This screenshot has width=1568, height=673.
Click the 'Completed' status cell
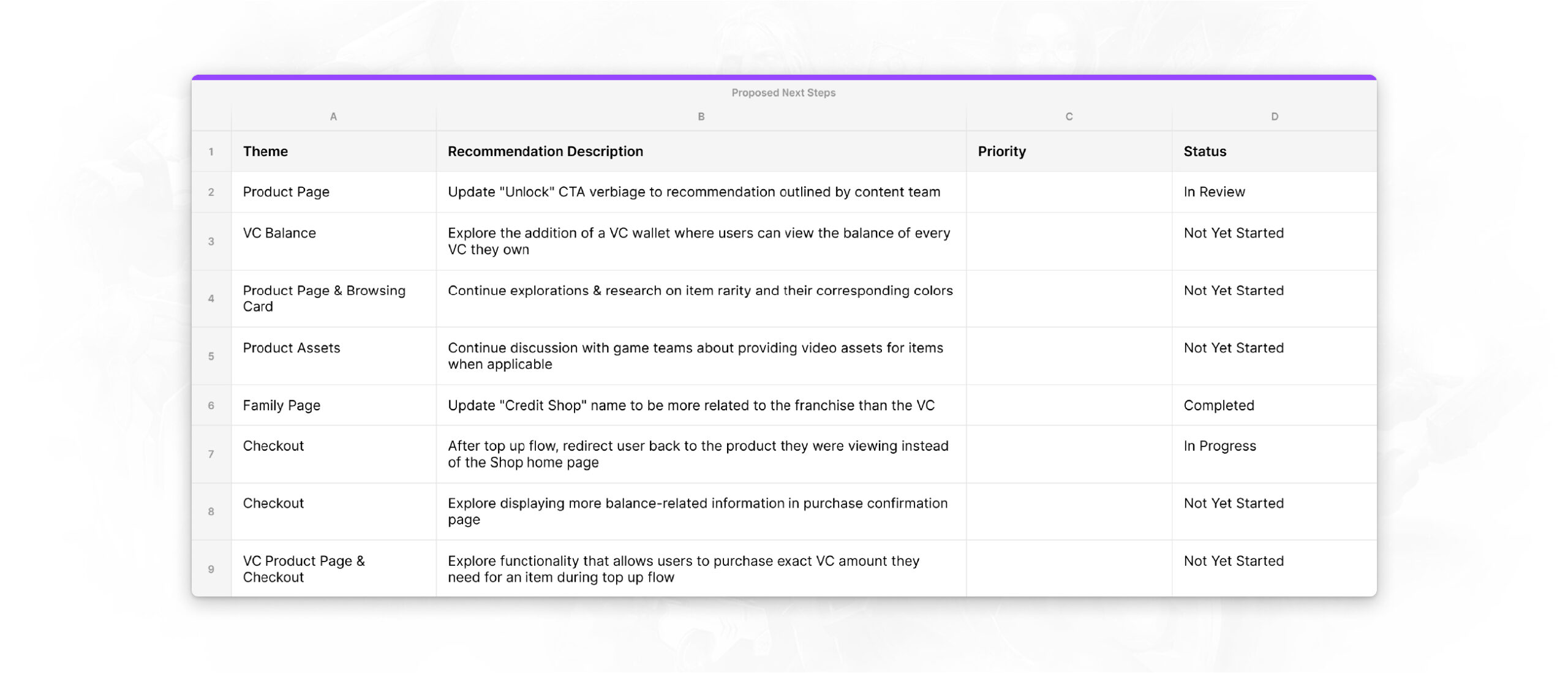click(x=1274, y=405)
